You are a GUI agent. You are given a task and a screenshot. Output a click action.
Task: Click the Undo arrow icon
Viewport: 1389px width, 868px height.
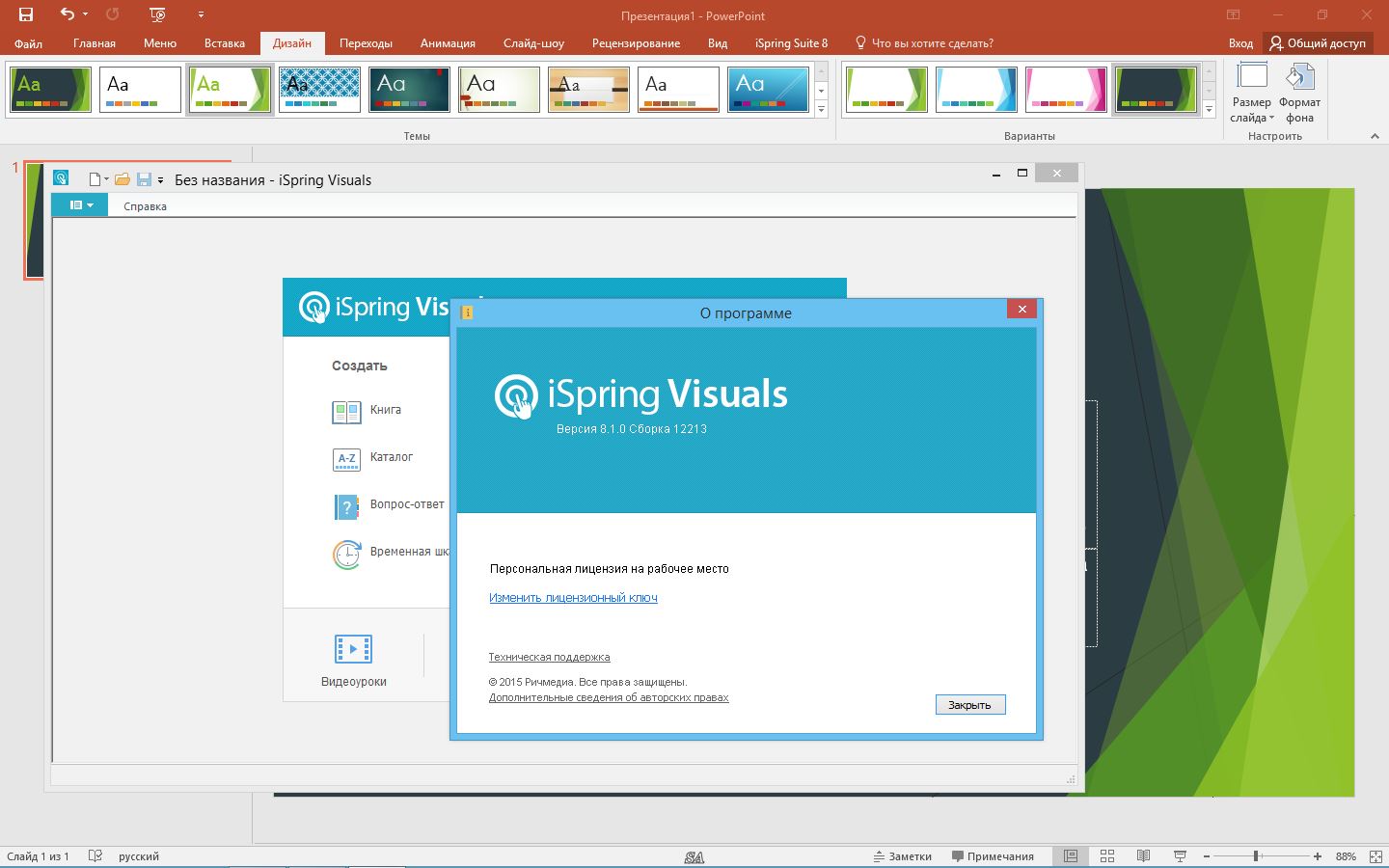[67, 14]
